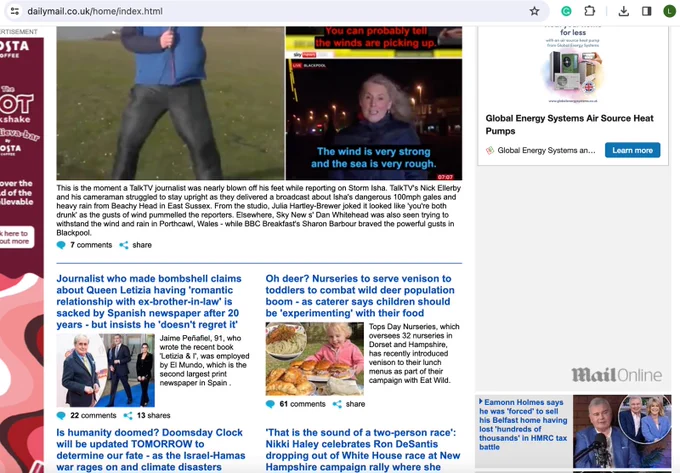This screenshot has width=680, height=473.
Task: Open the Eamonn Holmes HMRC tax battle link
Action: click(x=523, y=424)
